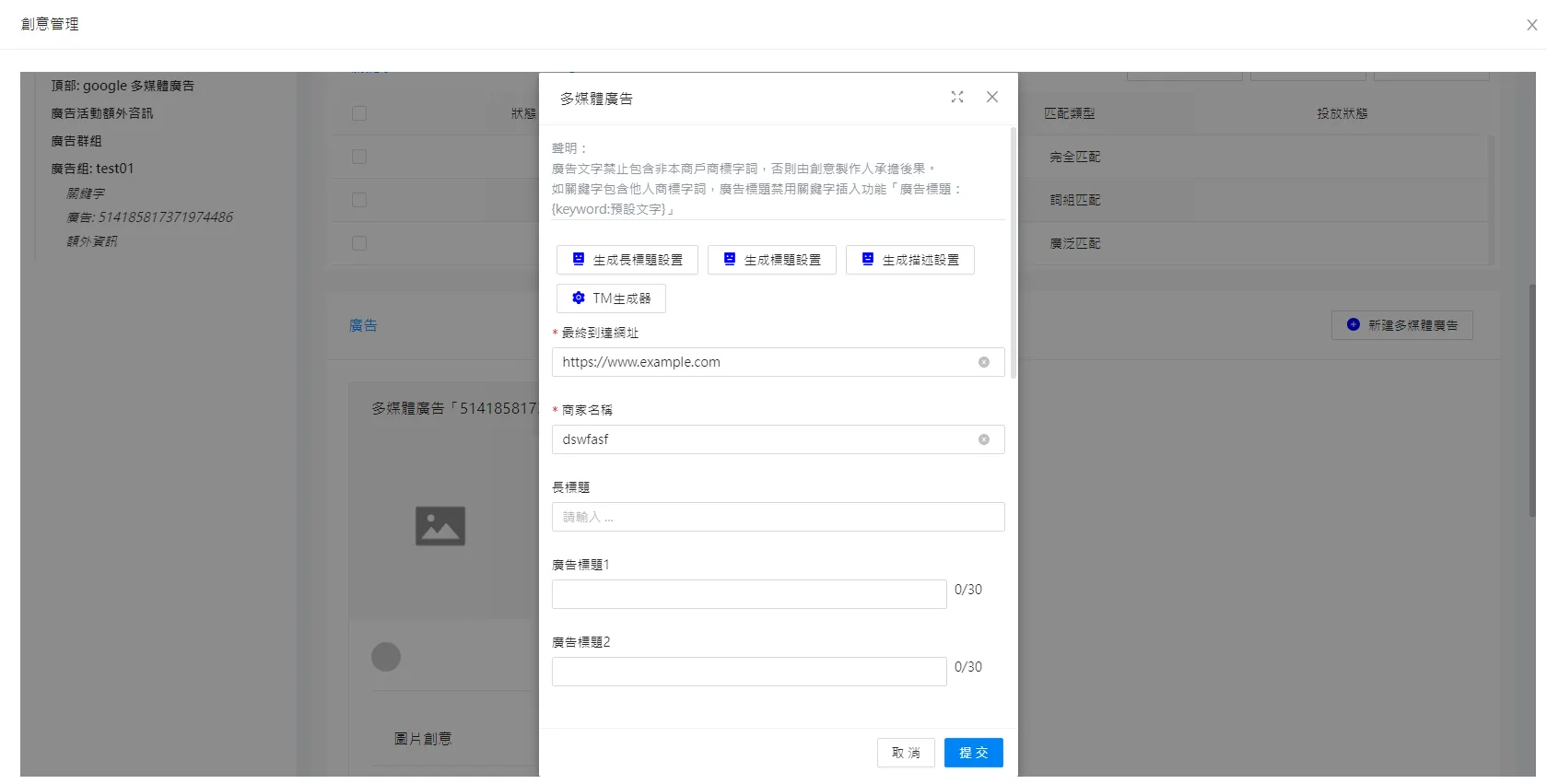The image size is (1547, 784).
Task: Click the 長標題 input field
Action: [x=778, y=517]
